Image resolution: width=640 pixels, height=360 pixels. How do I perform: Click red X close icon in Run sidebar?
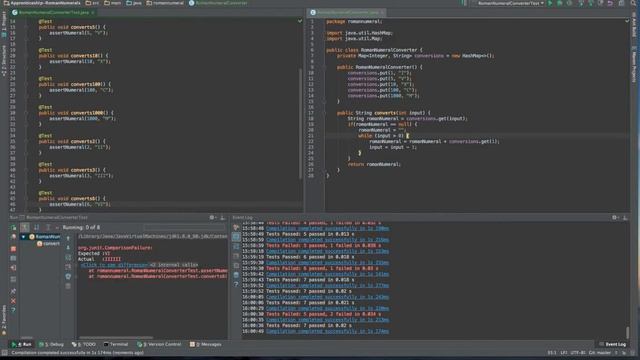13,300
